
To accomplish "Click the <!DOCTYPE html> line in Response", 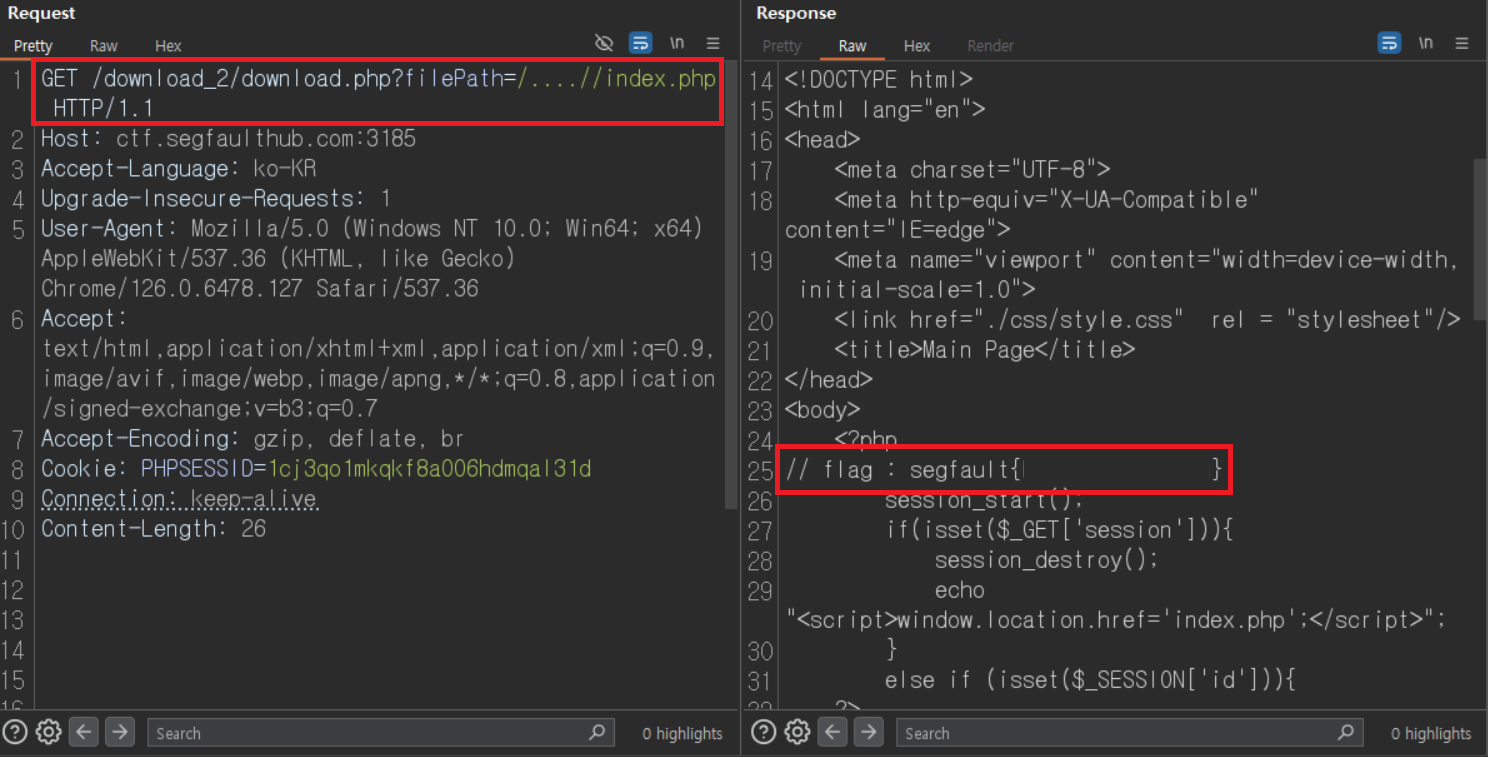I will click(879, 79).
